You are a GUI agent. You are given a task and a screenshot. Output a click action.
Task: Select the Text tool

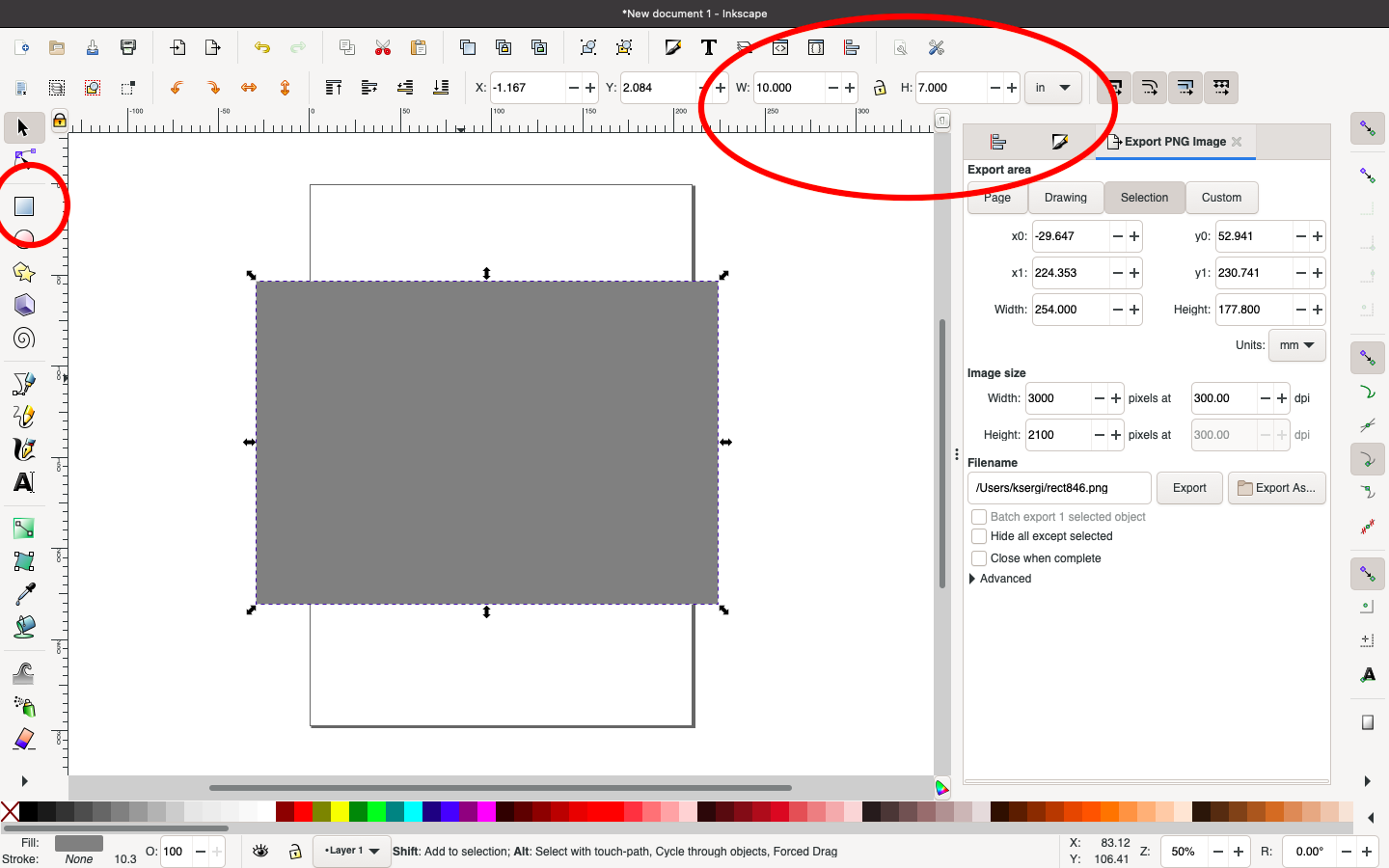(24, 482)
